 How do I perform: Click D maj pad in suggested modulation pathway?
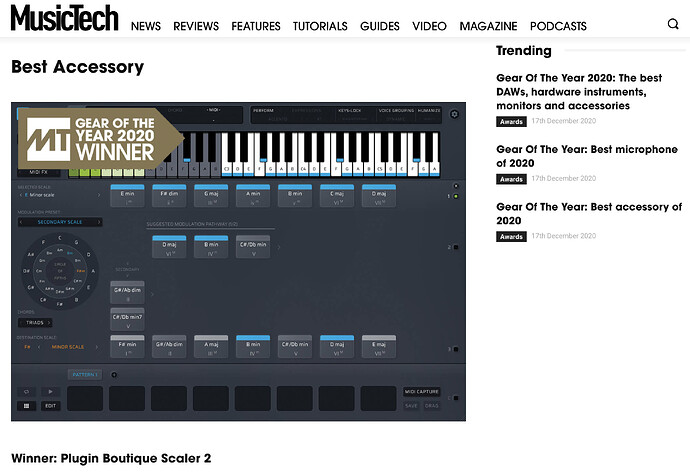coord(169,247)
